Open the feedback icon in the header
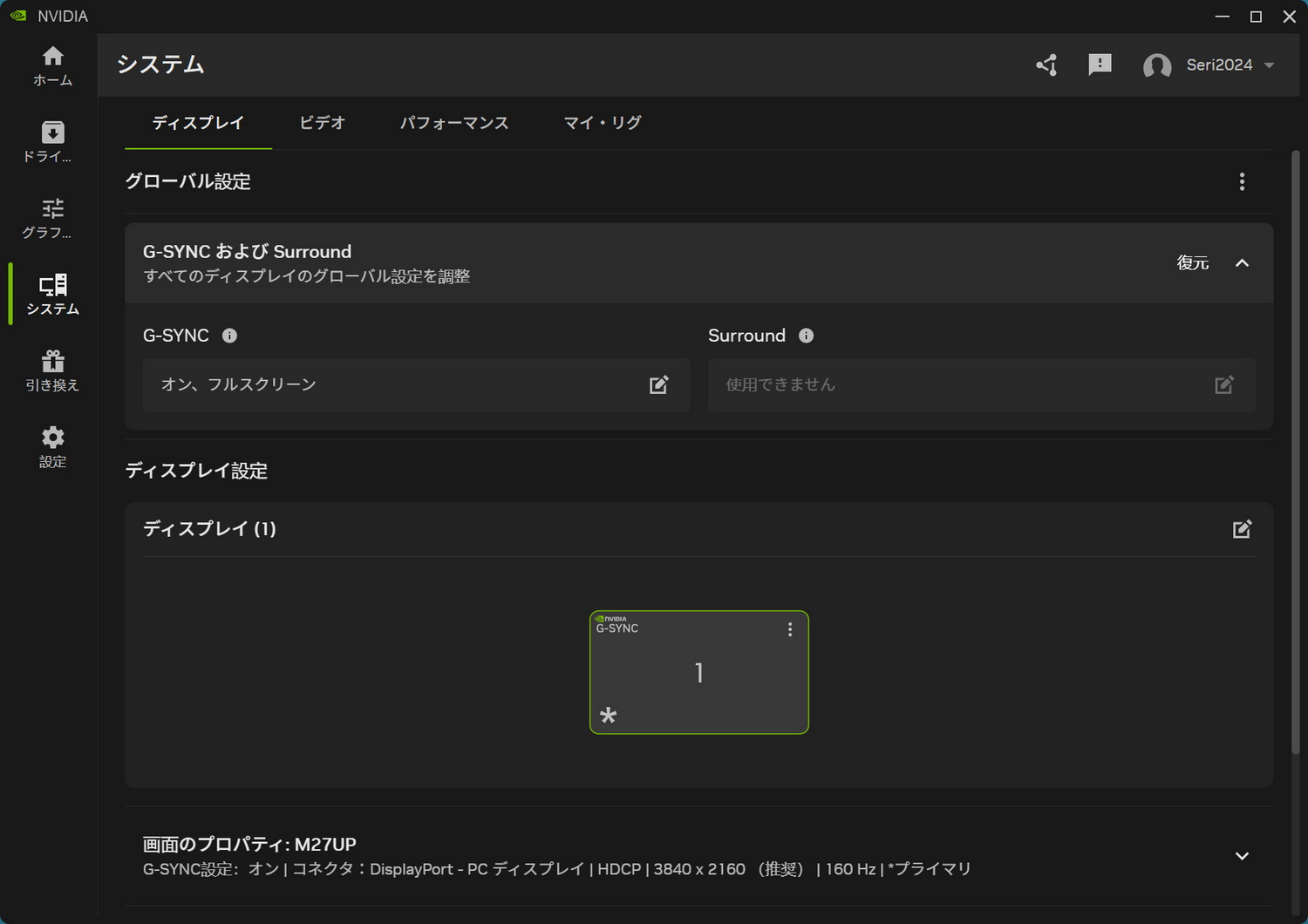The image size is (1308, 924). 1100,65
